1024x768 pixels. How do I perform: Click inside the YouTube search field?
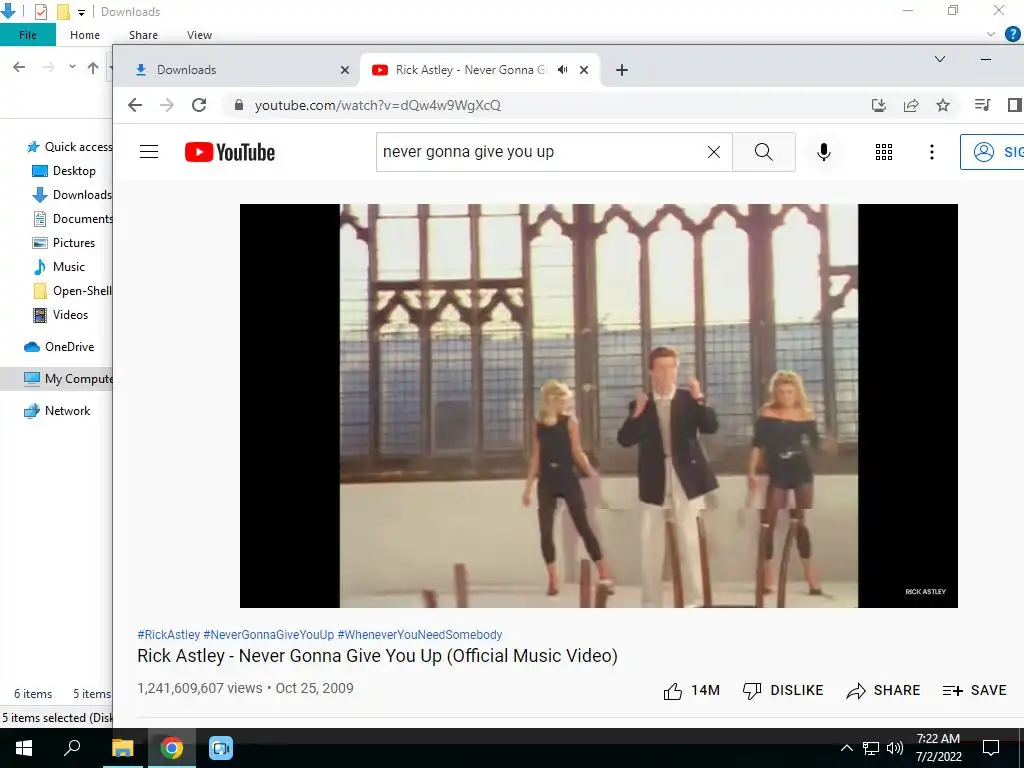(x=539, y=152)
